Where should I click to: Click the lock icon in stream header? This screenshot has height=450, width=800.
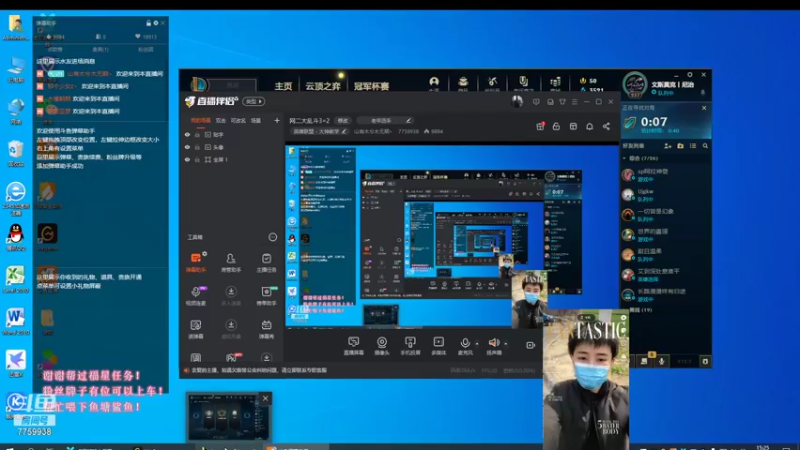click(556, 126)
